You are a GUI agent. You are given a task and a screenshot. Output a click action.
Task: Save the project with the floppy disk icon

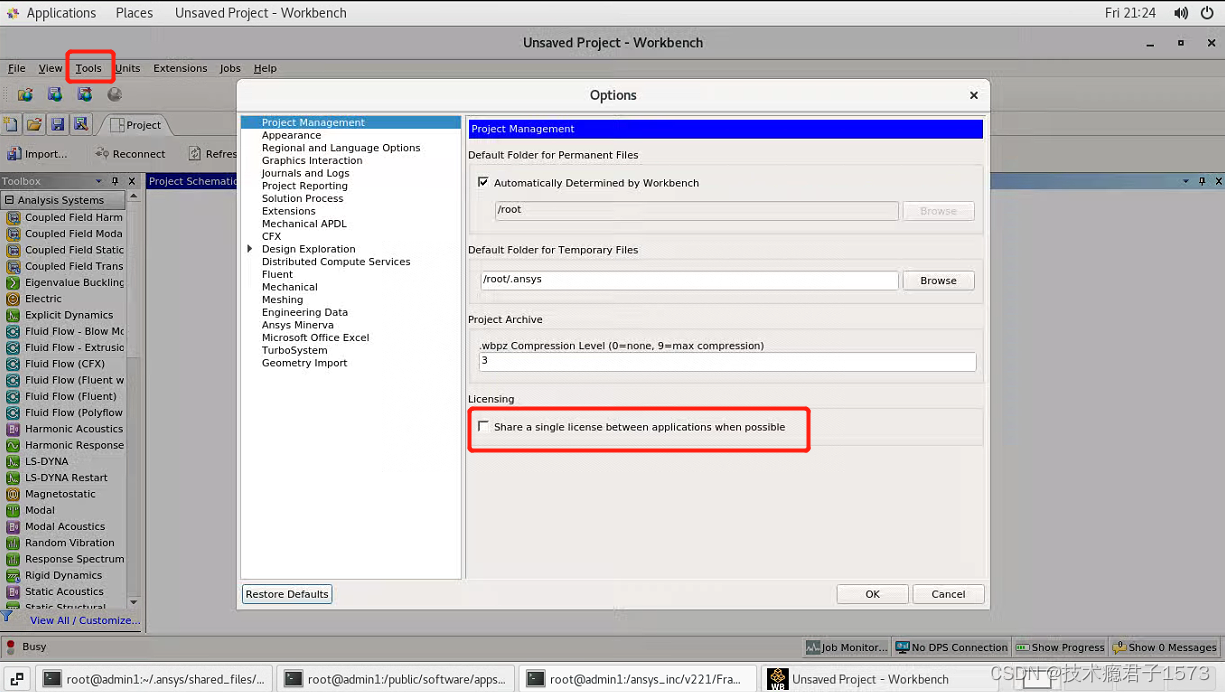coord(57,124)
